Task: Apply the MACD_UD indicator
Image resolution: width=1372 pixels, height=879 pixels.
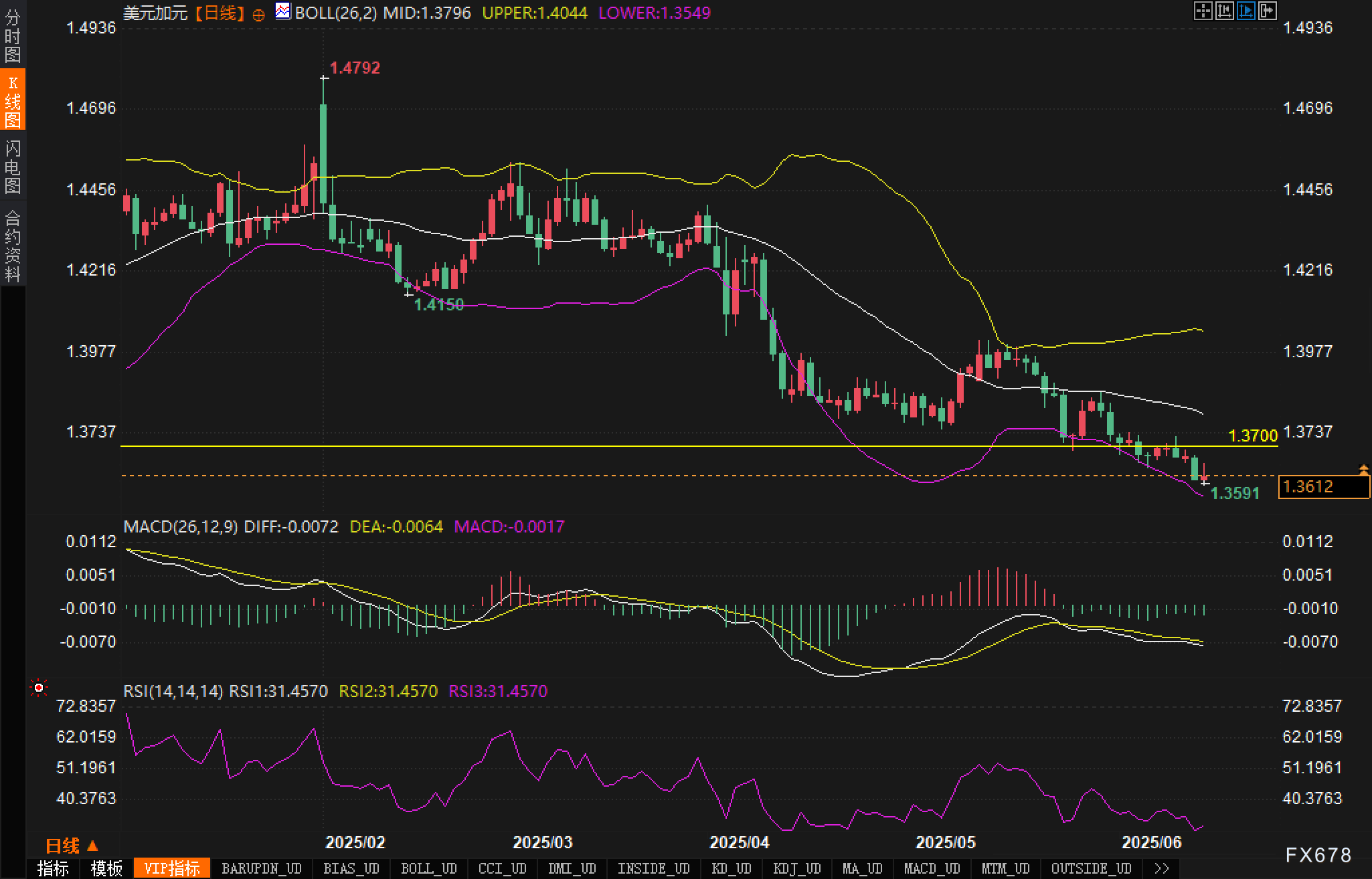Action: tap(932, 868)
